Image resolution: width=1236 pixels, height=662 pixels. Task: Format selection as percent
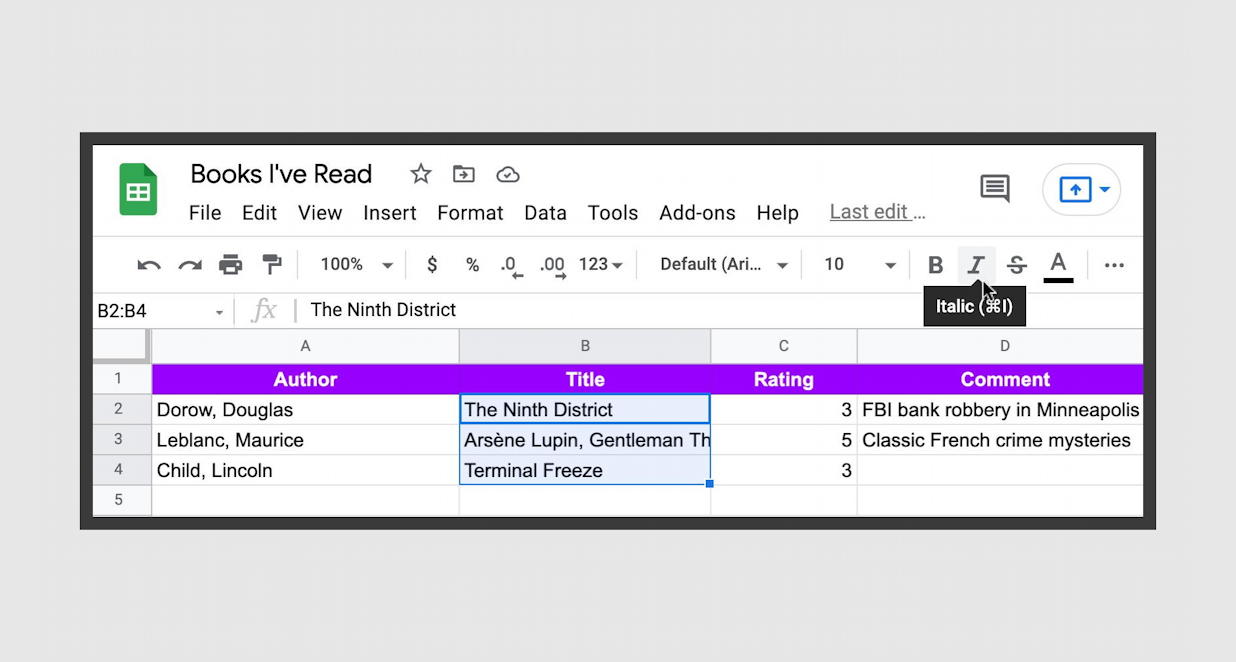click(x=472, y=264)
